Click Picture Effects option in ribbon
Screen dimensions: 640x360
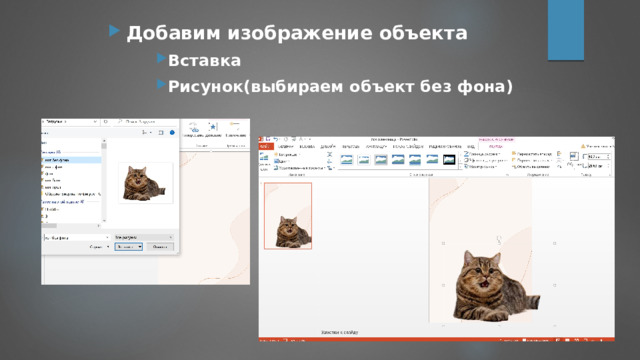click(x=486, y=160)
